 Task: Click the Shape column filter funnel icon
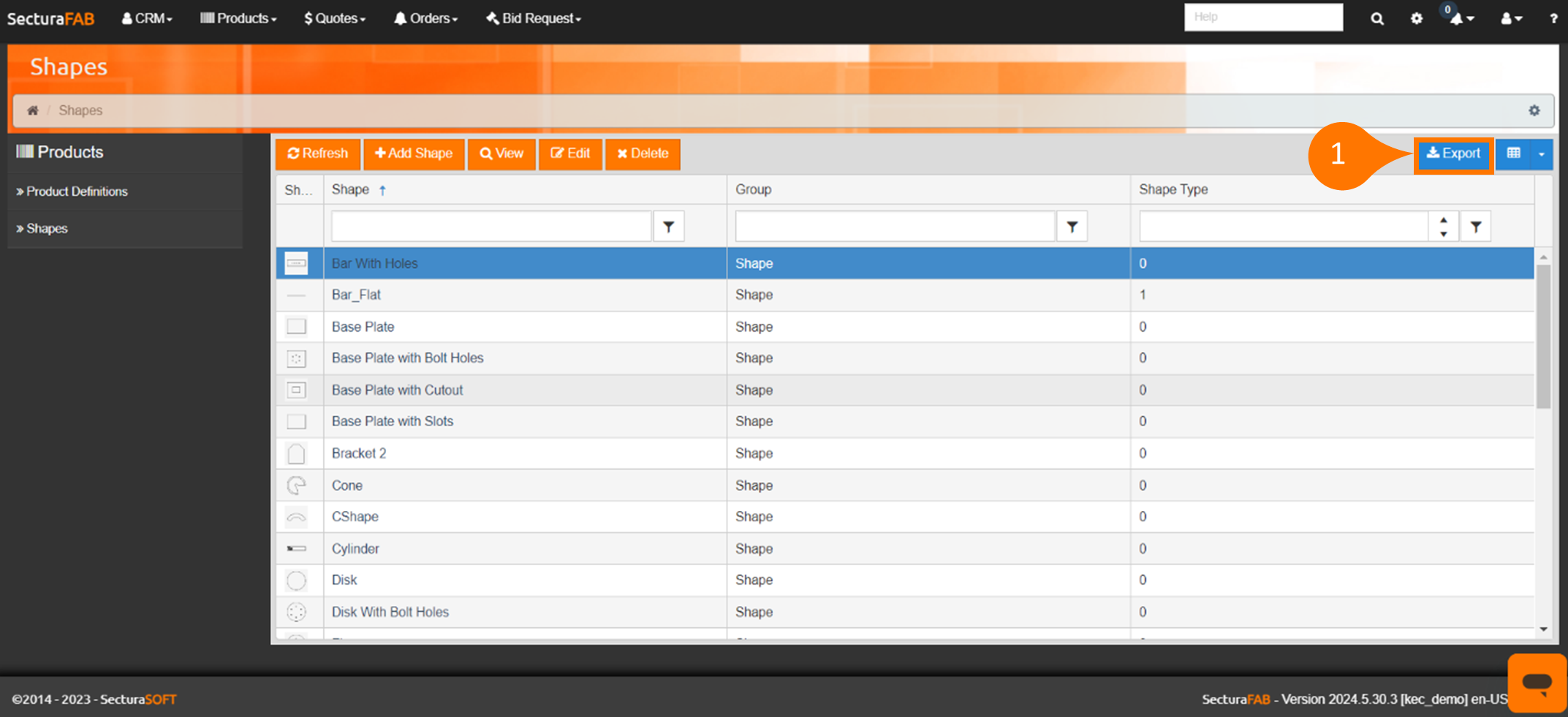coord(668,227)
